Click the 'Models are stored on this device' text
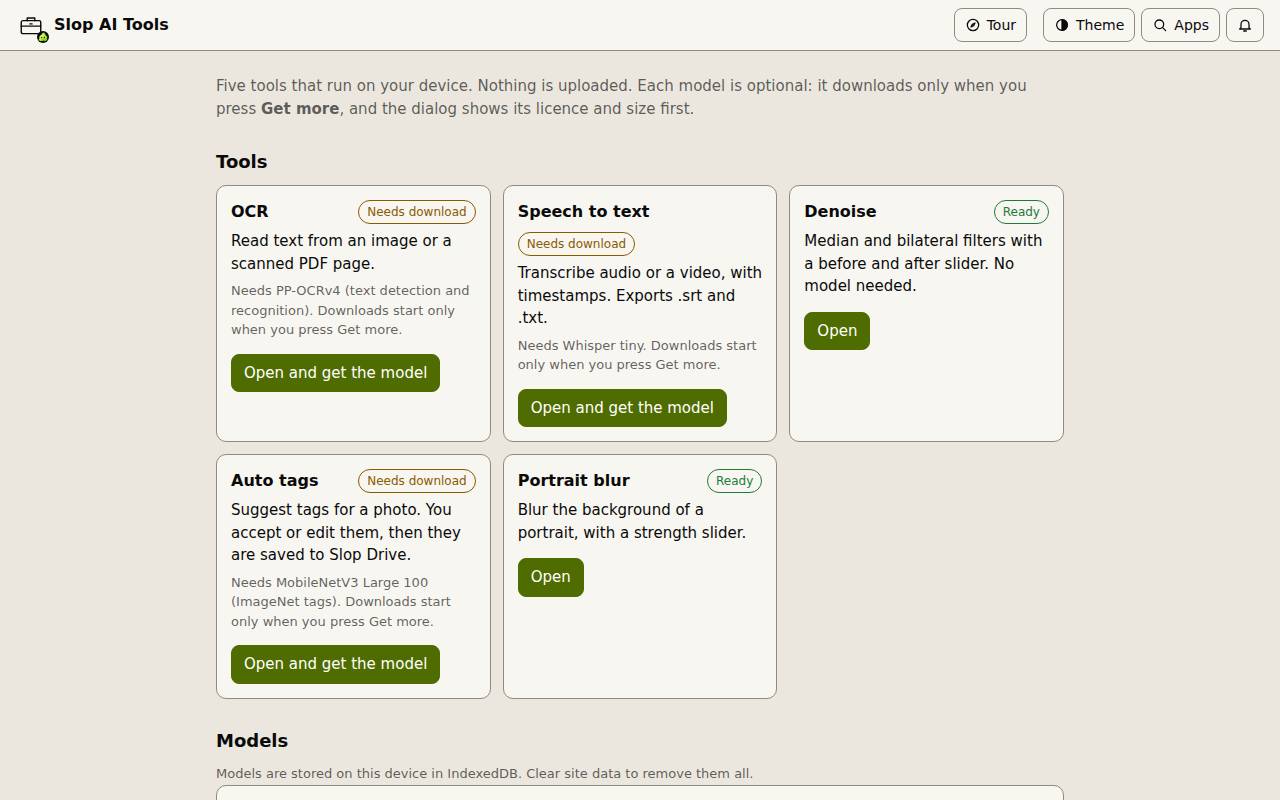Viewport: 1280px width, 800px height. (484, 773)
